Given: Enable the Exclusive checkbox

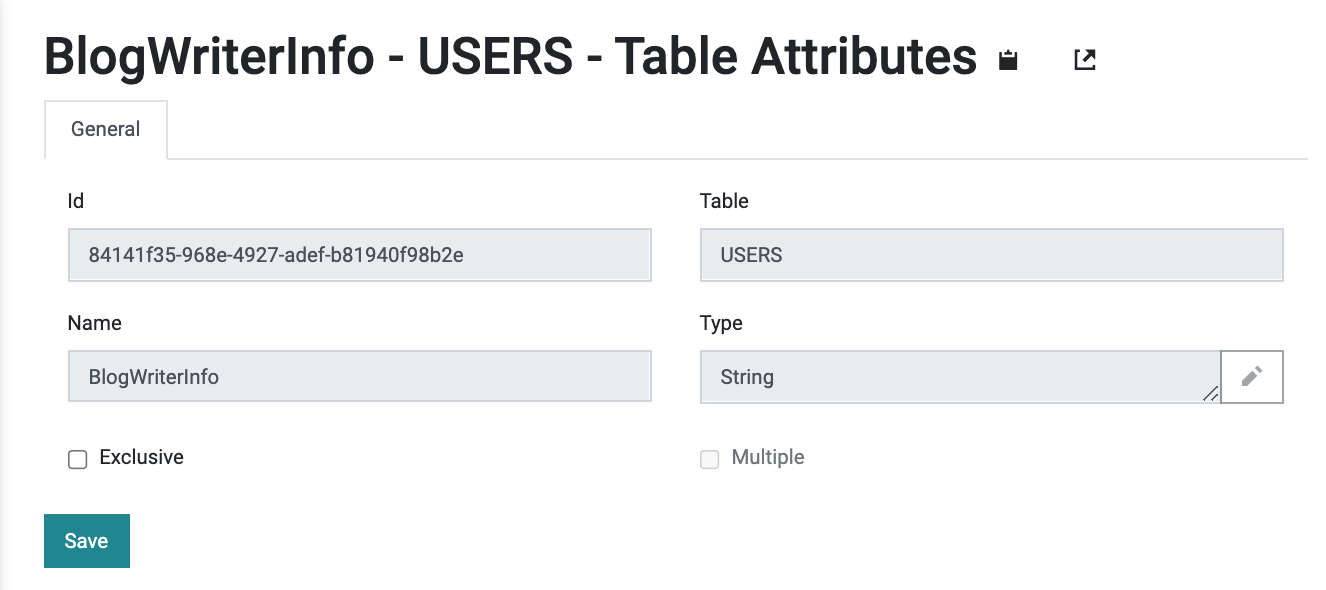Looking at the screenshot, I should [x=78, y=459].
